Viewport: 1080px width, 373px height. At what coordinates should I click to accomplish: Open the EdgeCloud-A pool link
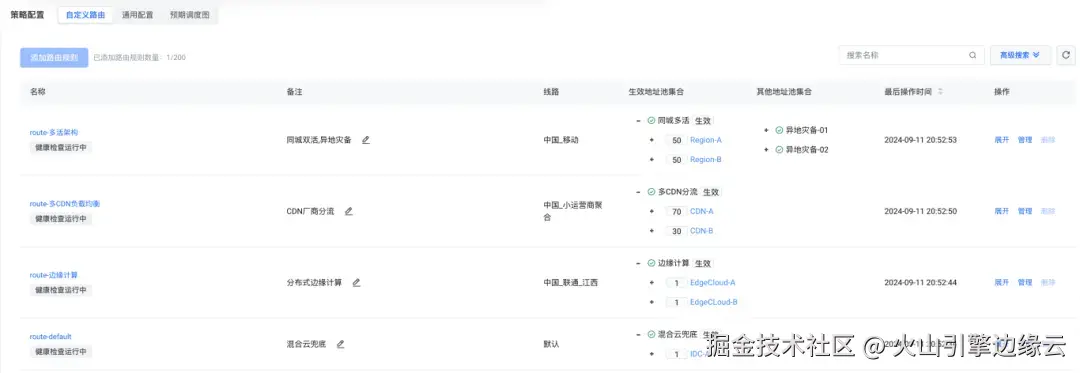pyautogui.click(x=713, y=283)
